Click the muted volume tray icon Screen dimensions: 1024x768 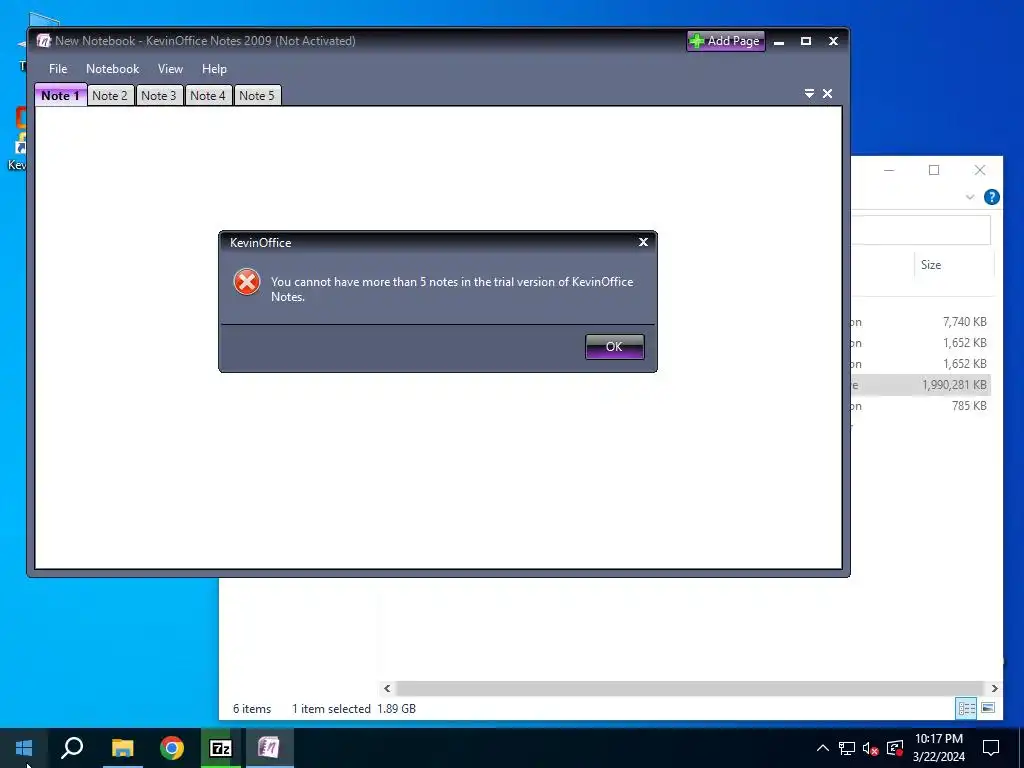(x=871, y=748)
